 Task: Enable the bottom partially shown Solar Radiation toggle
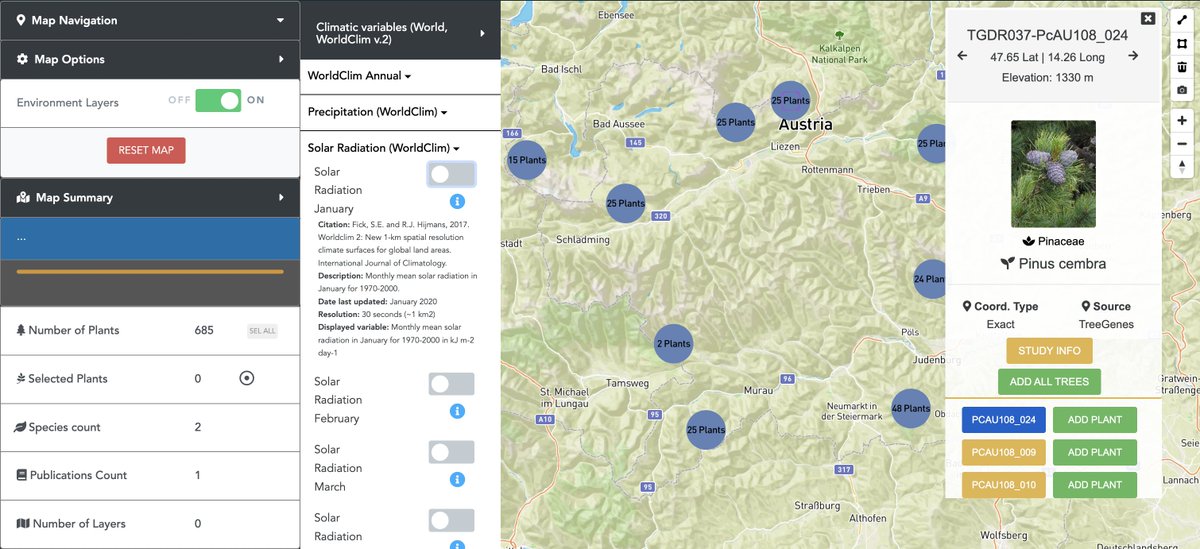click(x=451, y=520)
